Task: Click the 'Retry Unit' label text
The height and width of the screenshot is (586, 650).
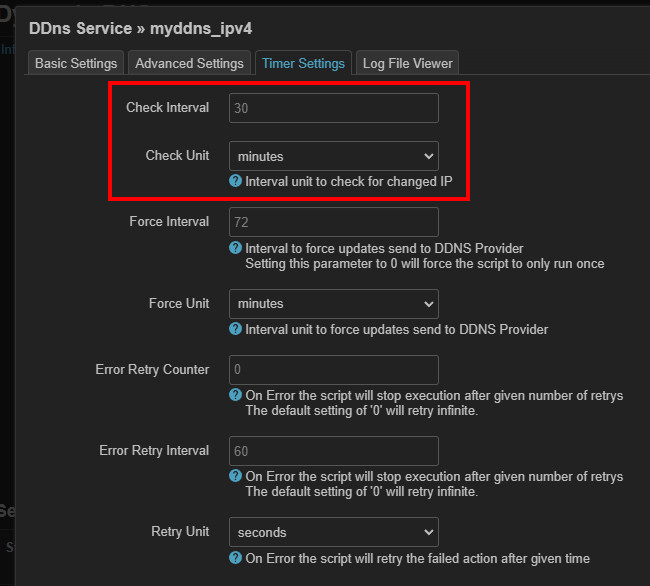Action: pos(180,532)
